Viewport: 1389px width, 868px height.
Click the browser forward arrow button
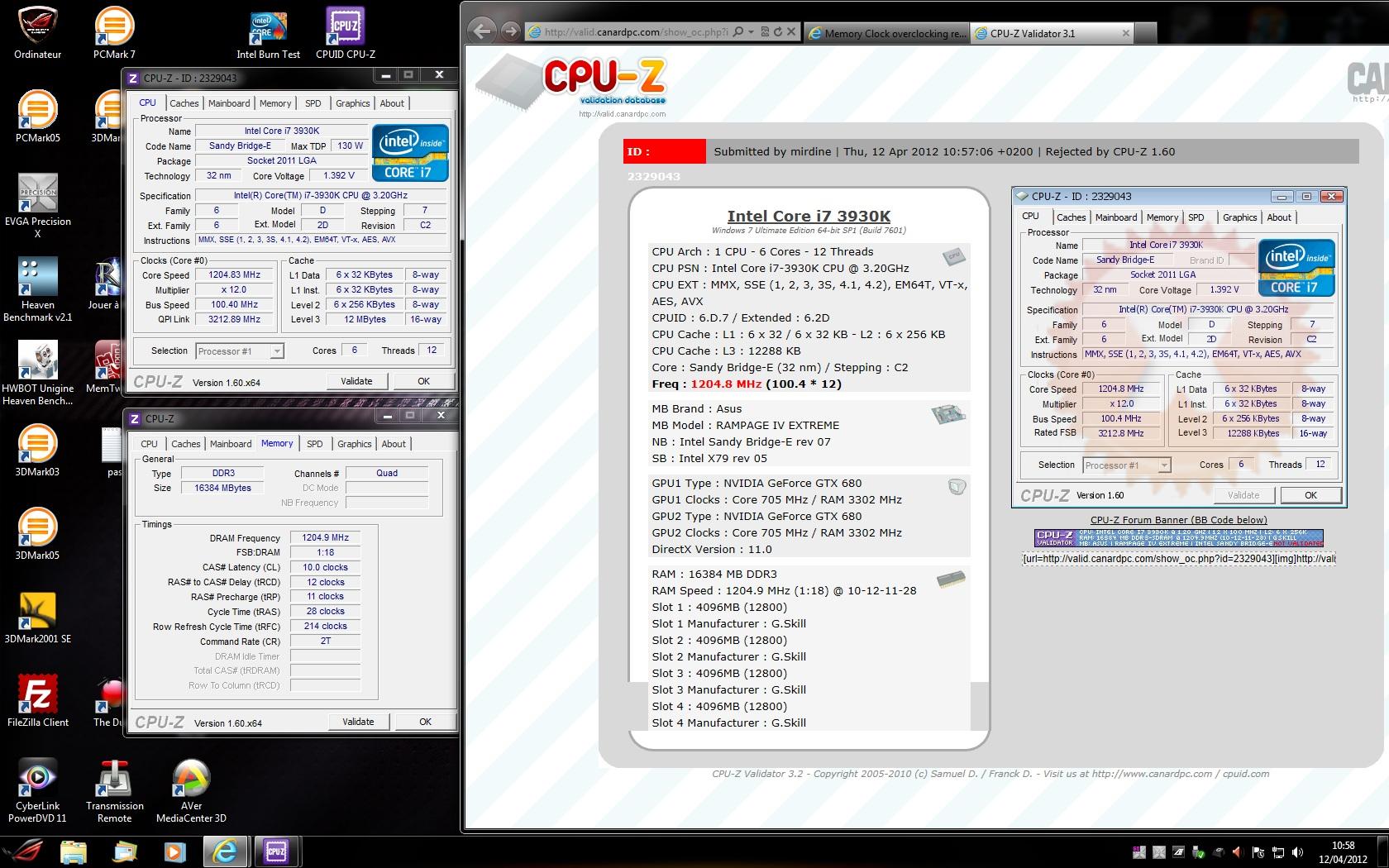(x=510, y=32)
